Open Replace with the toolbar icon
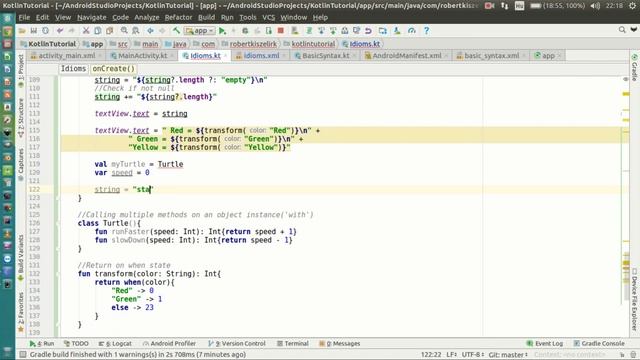This screenshot has width=640, height=360. pos(136,31)
